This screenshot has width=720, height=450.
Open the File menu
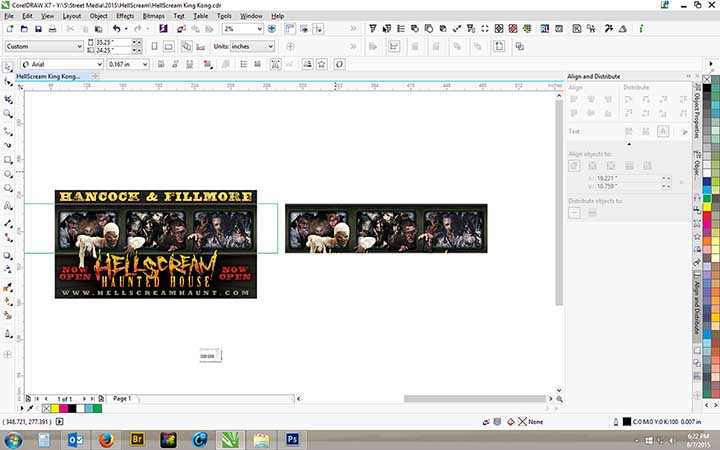9,16
